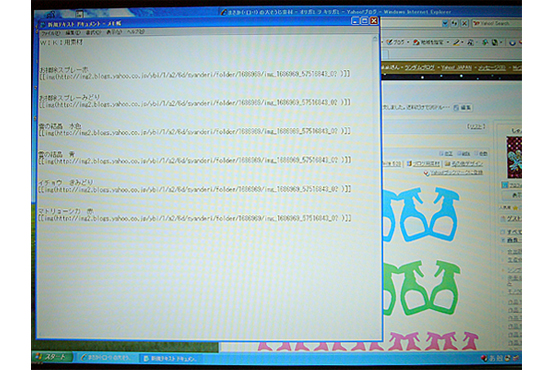Open the 編集 menu in Notepad

(73, 32)
